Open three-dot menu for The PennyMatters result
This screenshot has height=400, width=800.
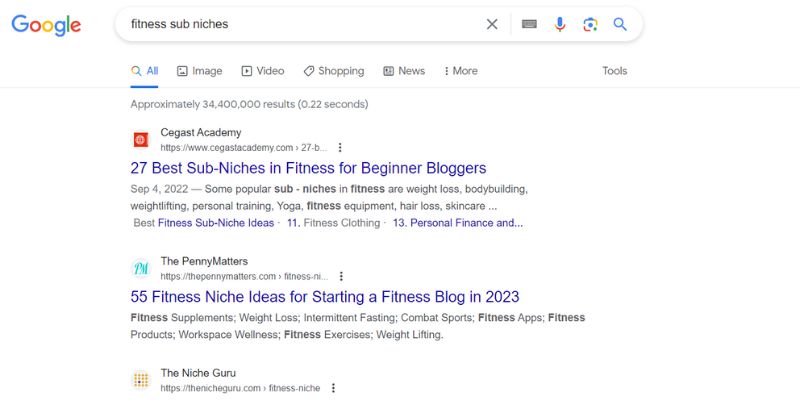pyautogui.click(x=341, y=276)
